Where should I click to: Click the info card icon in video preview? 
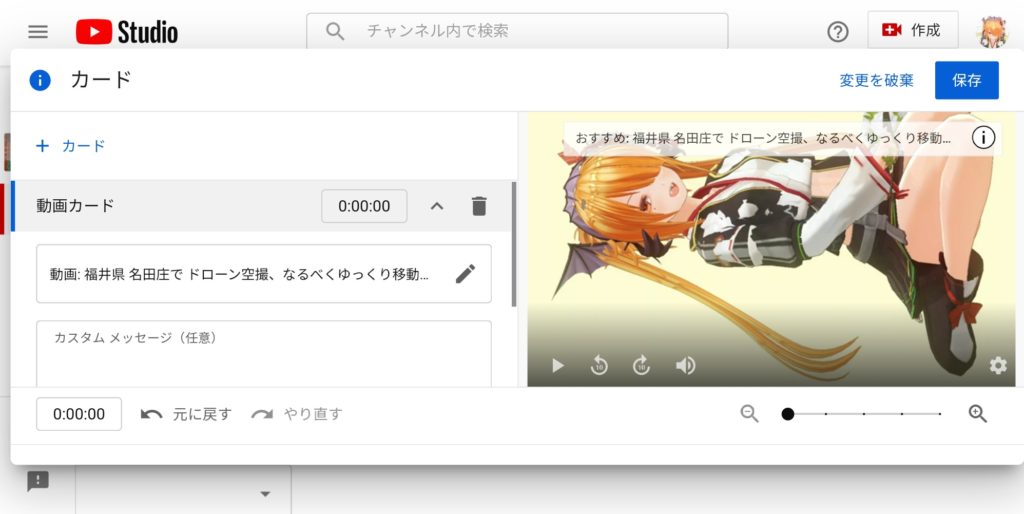pos(983,138)
